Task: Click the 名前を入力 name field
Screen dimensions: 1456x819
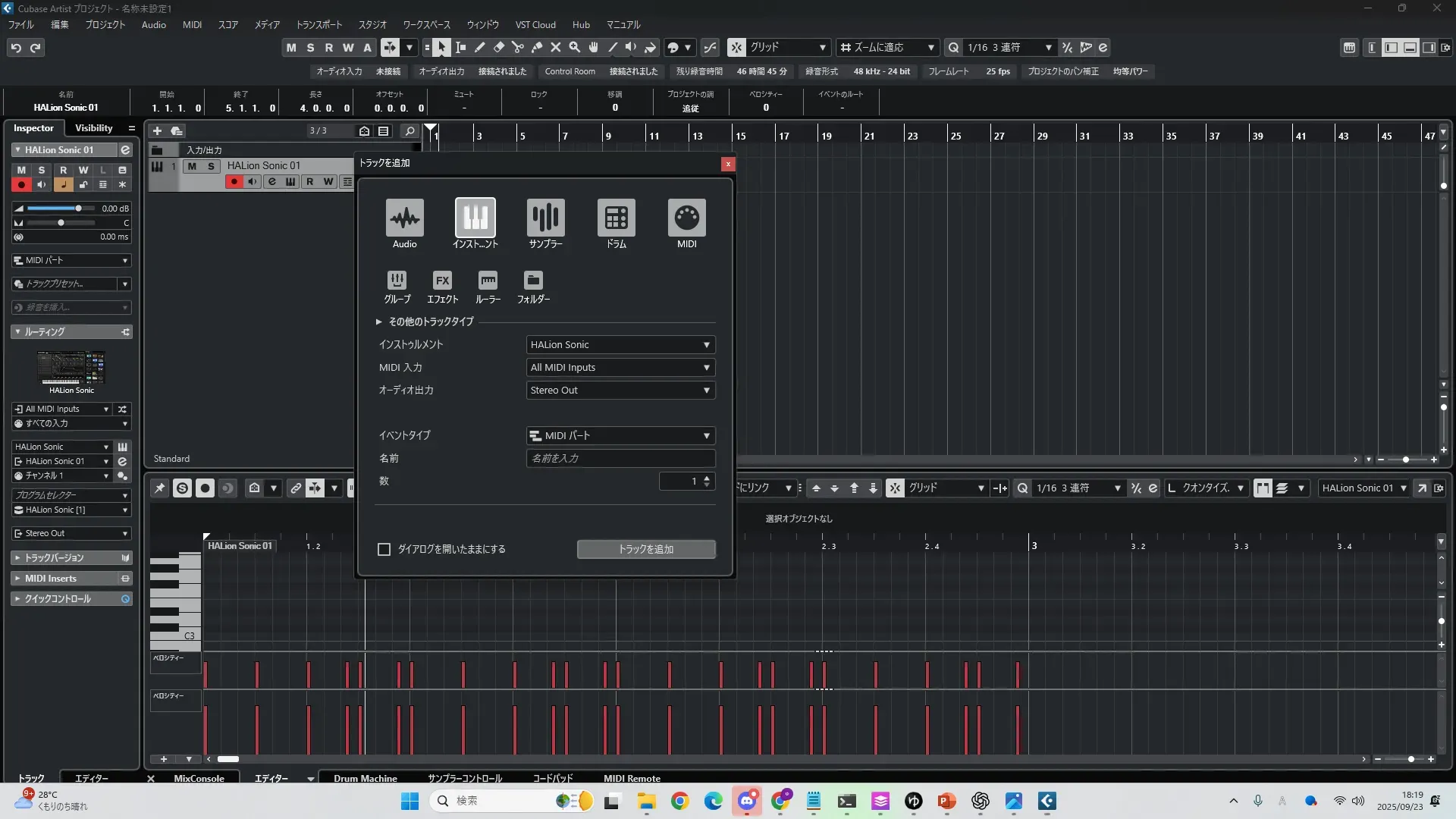Action: 620,458
